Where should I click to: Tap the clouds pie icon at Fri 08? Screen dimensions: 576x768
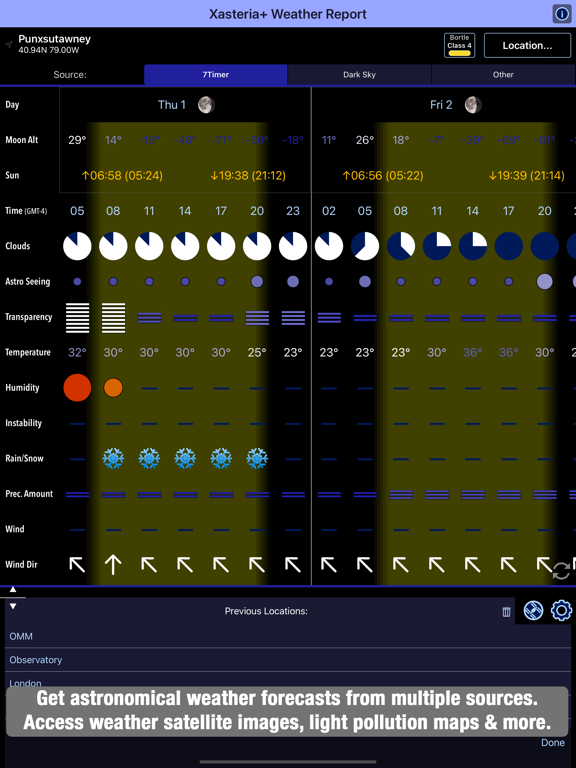coord(401,246)
